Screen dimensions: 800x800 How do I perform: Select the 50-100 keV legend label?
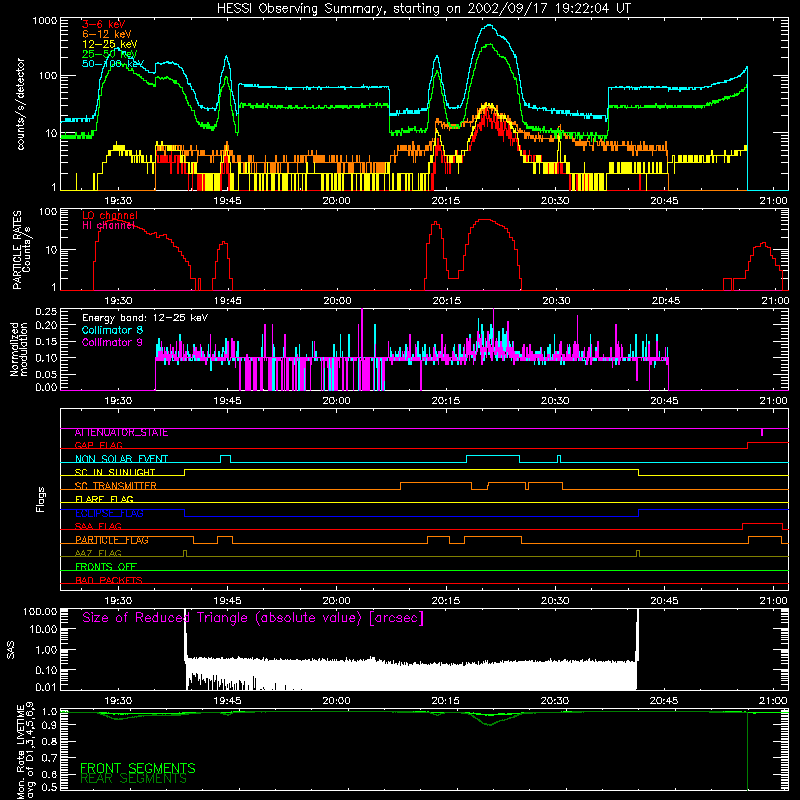point(113,64)
